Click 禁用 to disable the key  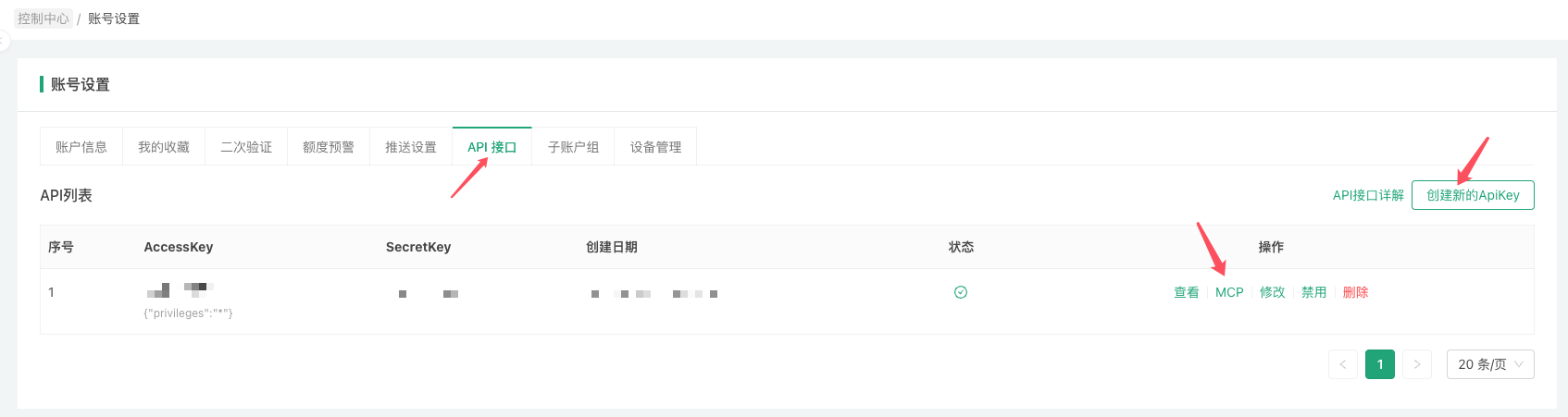pyautogui.click(x=1314, y=292)
